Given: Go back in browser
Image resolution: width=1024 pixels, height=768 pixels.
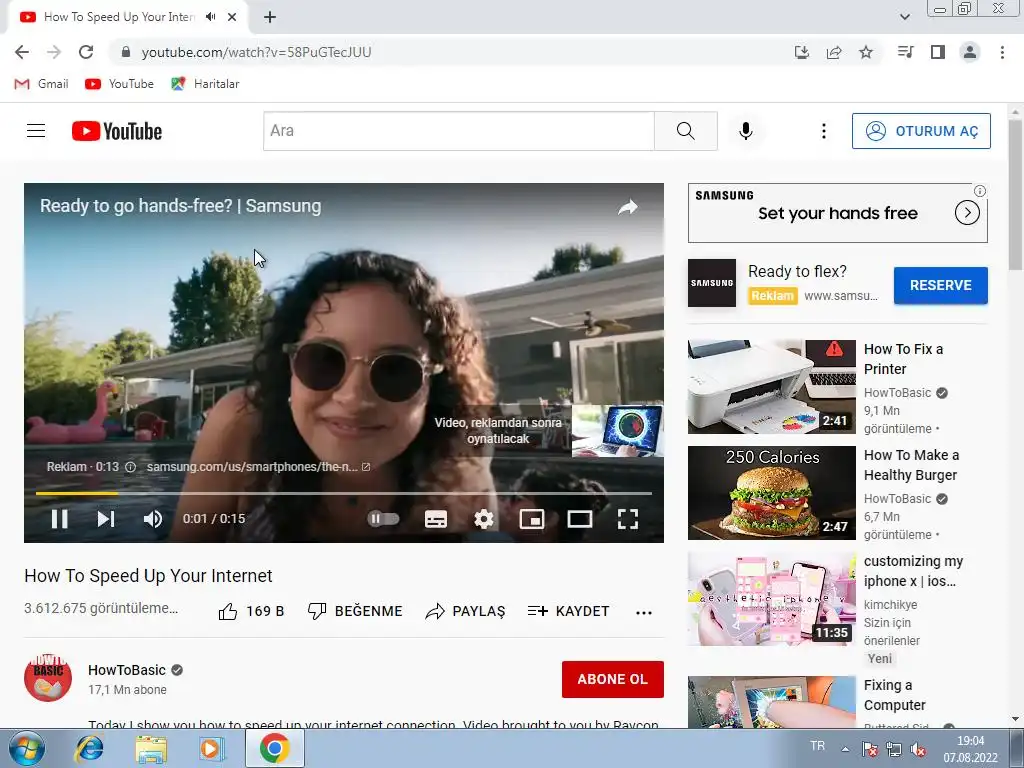Looking at the screenshot, I should (x=22, y=52).
